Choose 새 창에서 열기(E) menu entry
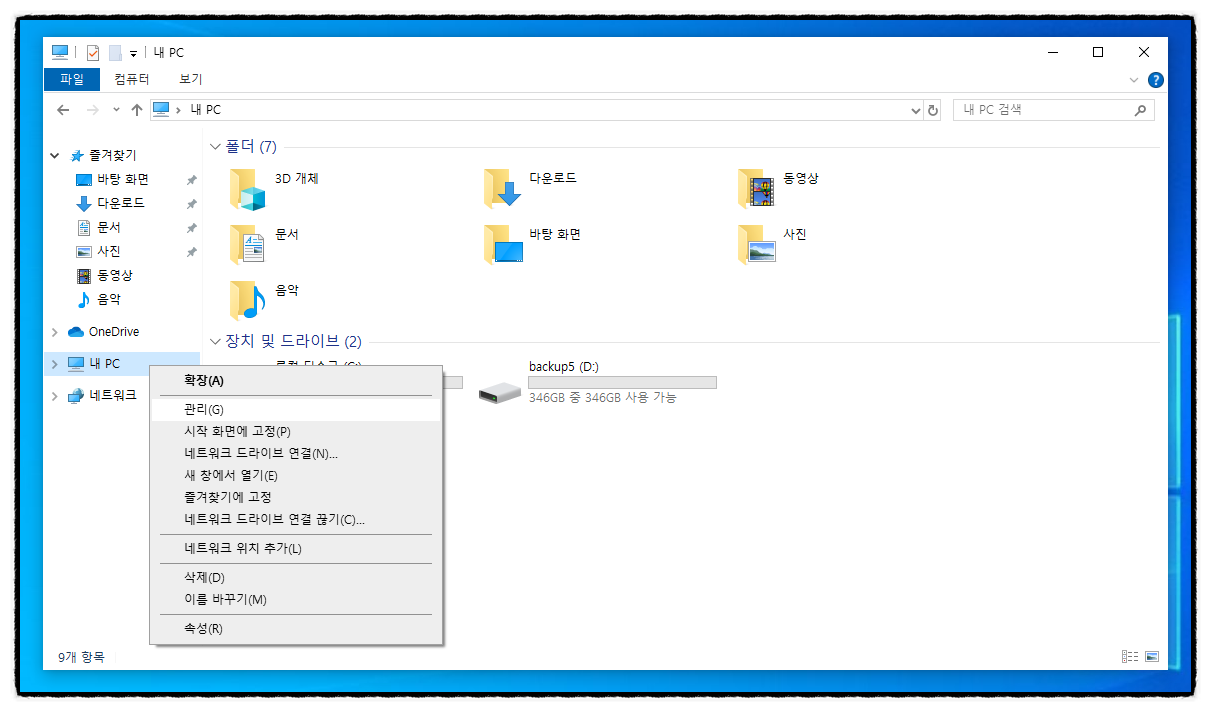The image size is (1211, 712). point(296,475)
